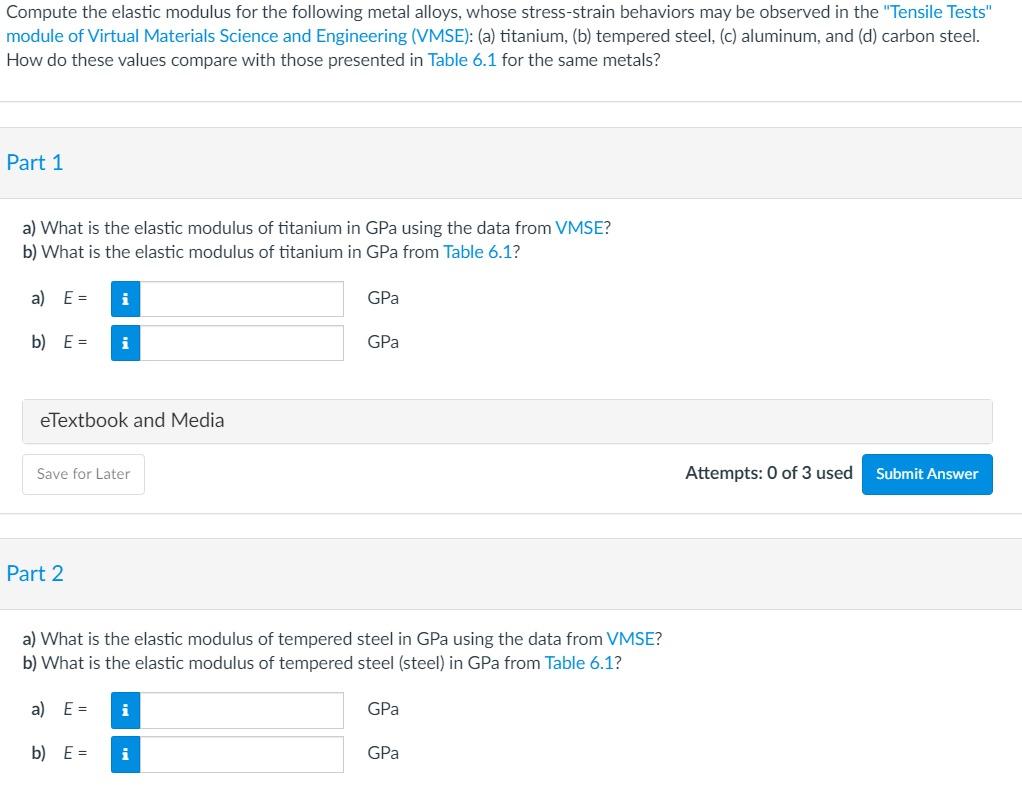Click the Part 2 section heading
The image size is (1022, 791).
pos(35,573)
